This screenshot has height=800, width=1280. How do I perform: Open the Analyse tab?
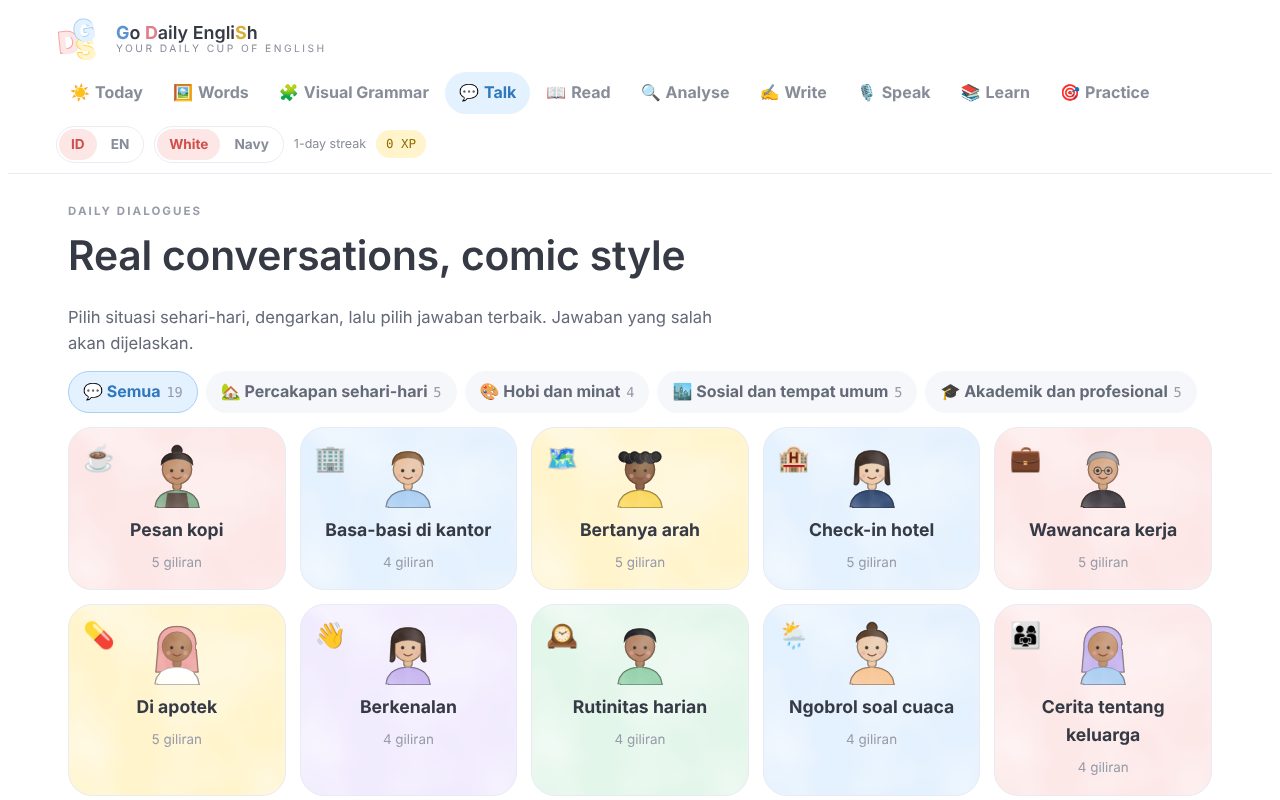[685, 93]
